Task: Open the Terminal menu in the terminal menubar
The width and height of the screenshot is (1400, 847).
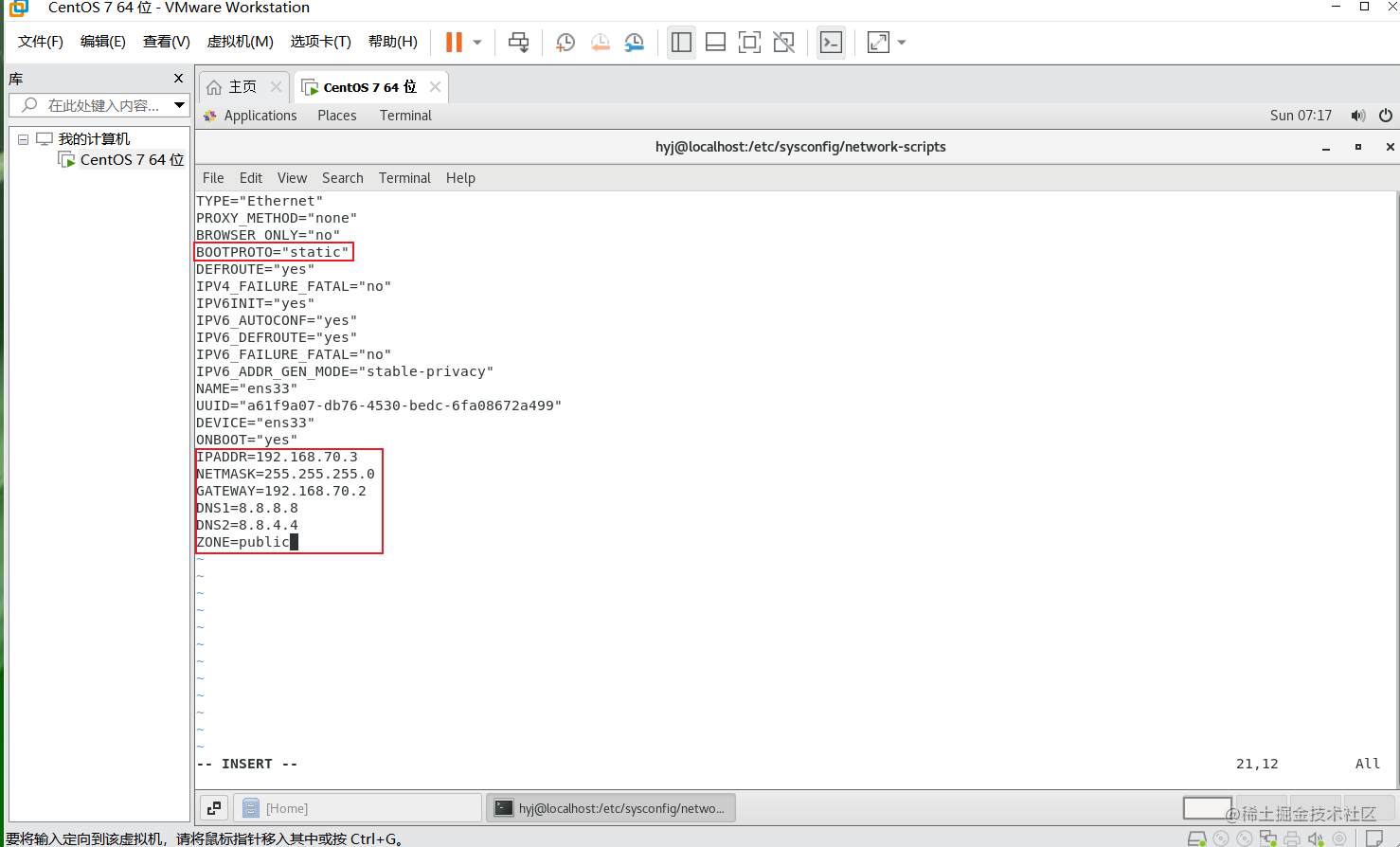Action: click(404, 178)
